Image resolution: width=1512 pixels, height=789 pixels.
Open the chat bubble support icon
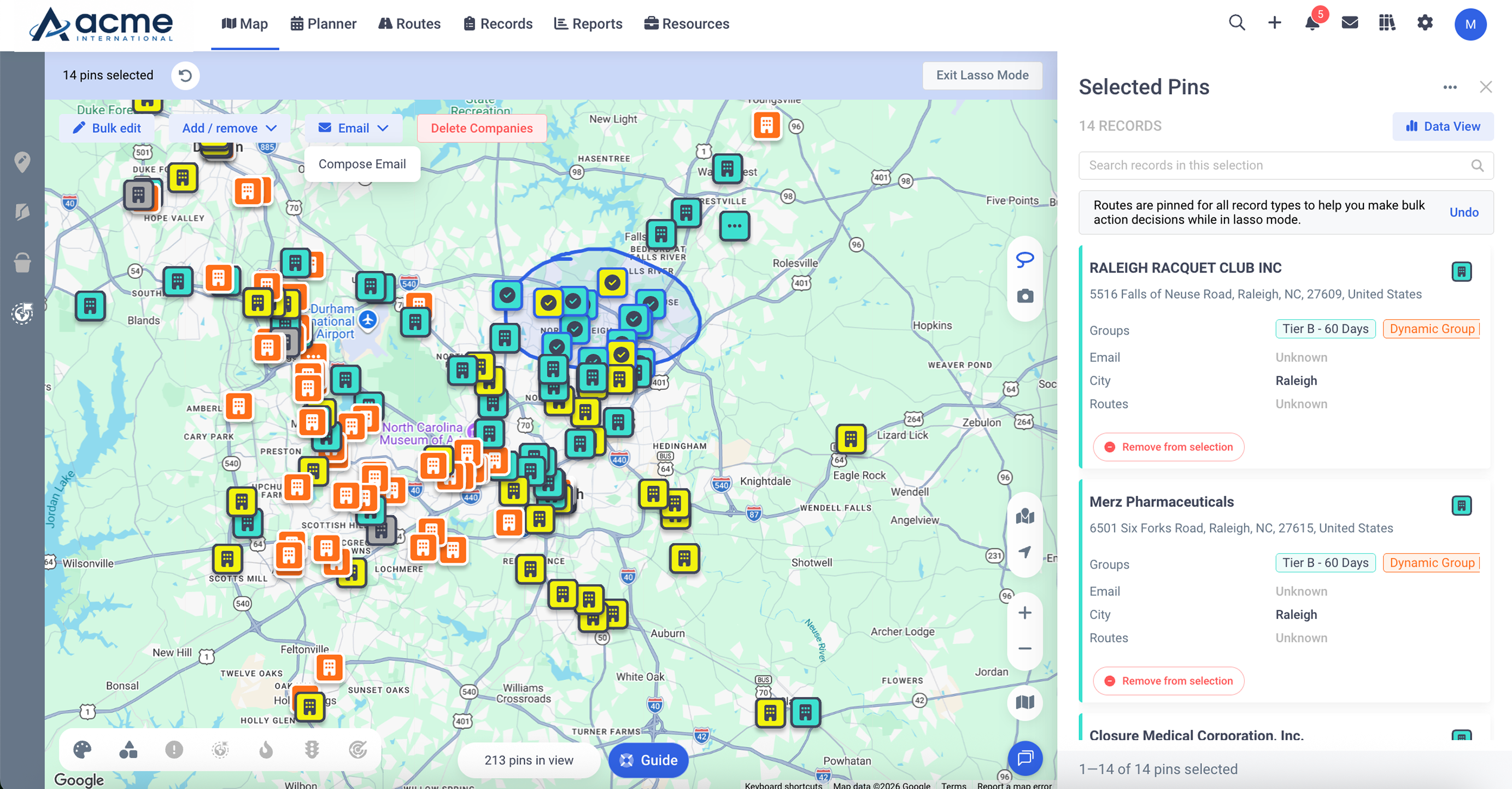pos(1025,758)
